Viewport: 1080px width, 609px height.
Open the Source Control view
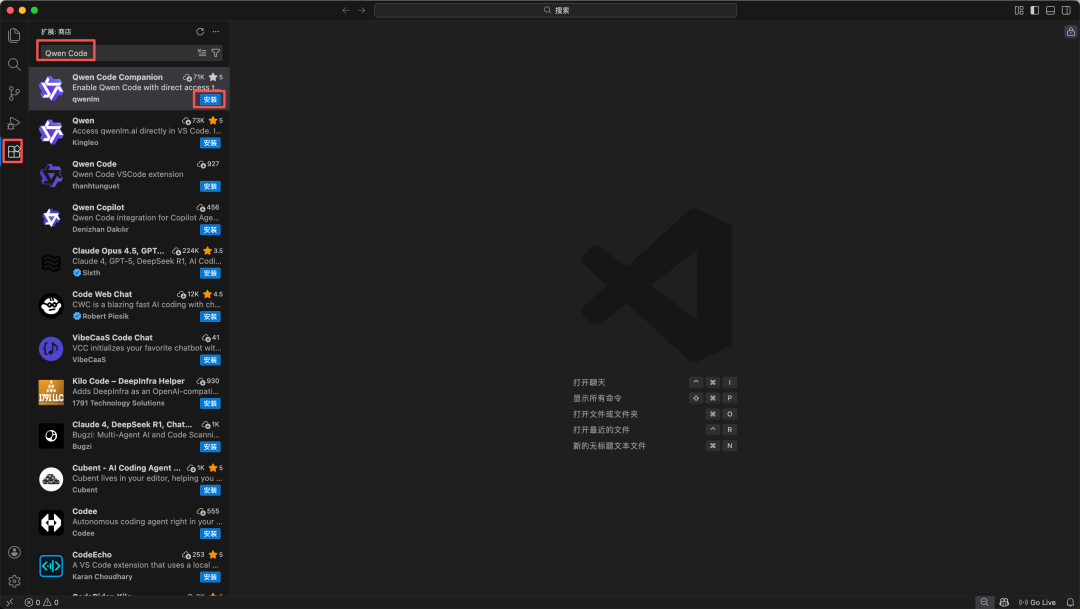(14, 93)
